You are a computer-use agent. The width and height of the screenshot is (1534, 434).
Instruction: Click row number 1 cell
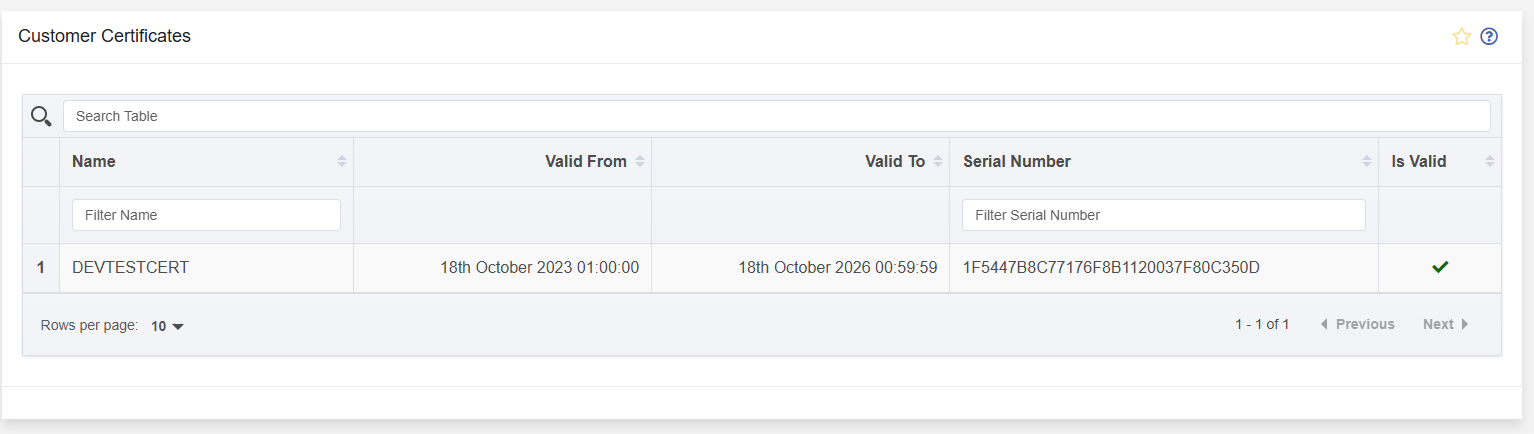(41, 268)
